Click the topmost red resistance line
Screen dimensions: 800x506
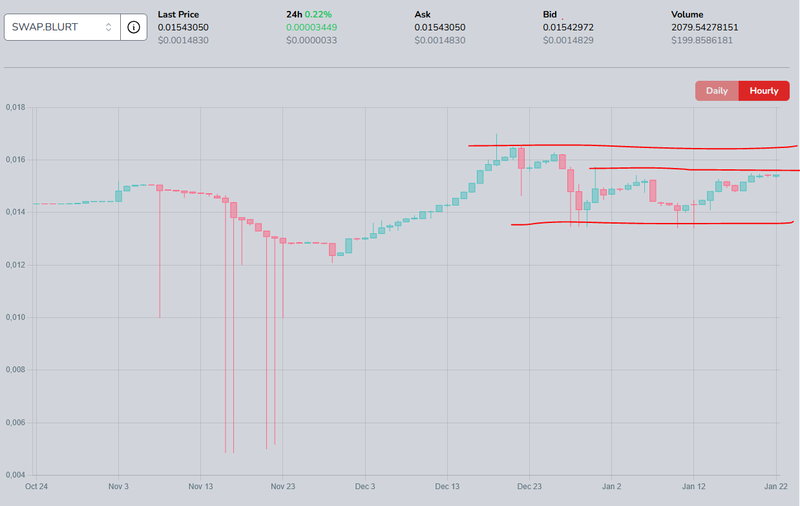tap(630, 146)
